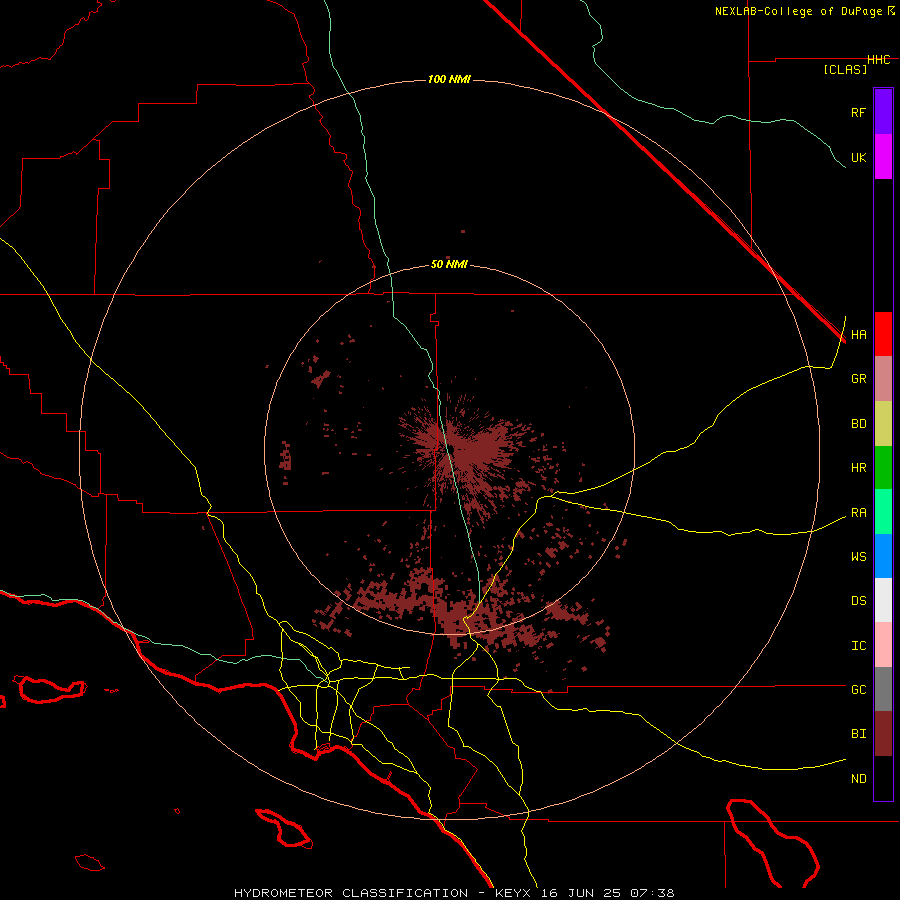Viewport: 900px width, 900px height.
Task: Click the brown BI legend color swatch
Action: tap(883, 734)
